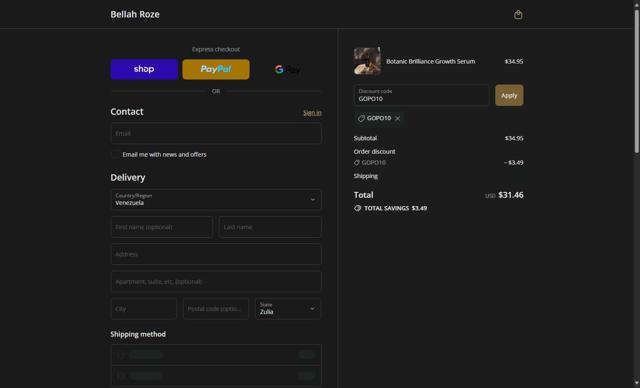Apply the discount code

pyautogui.click(x=509, y=95)
